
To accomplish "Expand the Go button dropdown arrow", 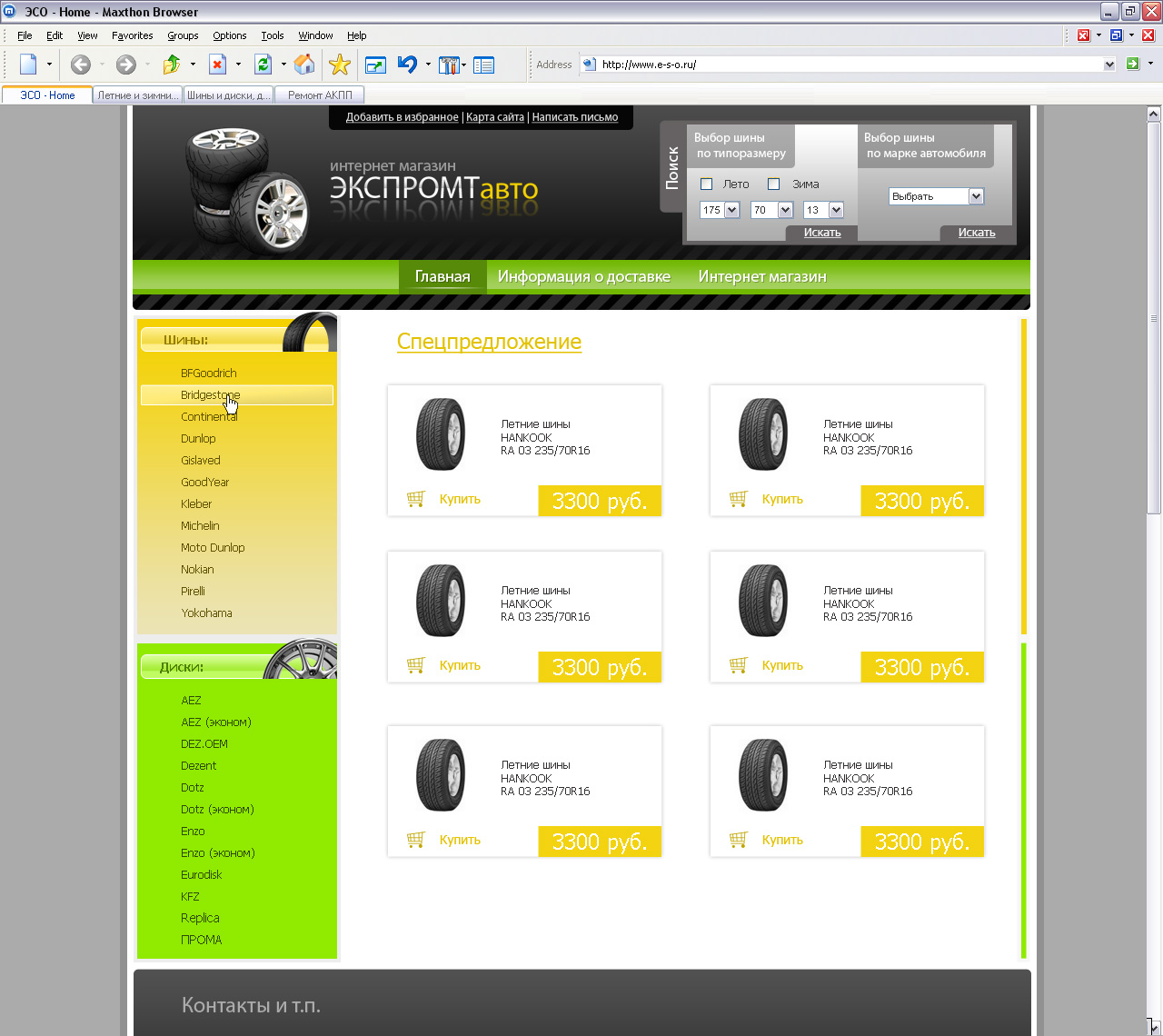I will tap(1150, 64).
